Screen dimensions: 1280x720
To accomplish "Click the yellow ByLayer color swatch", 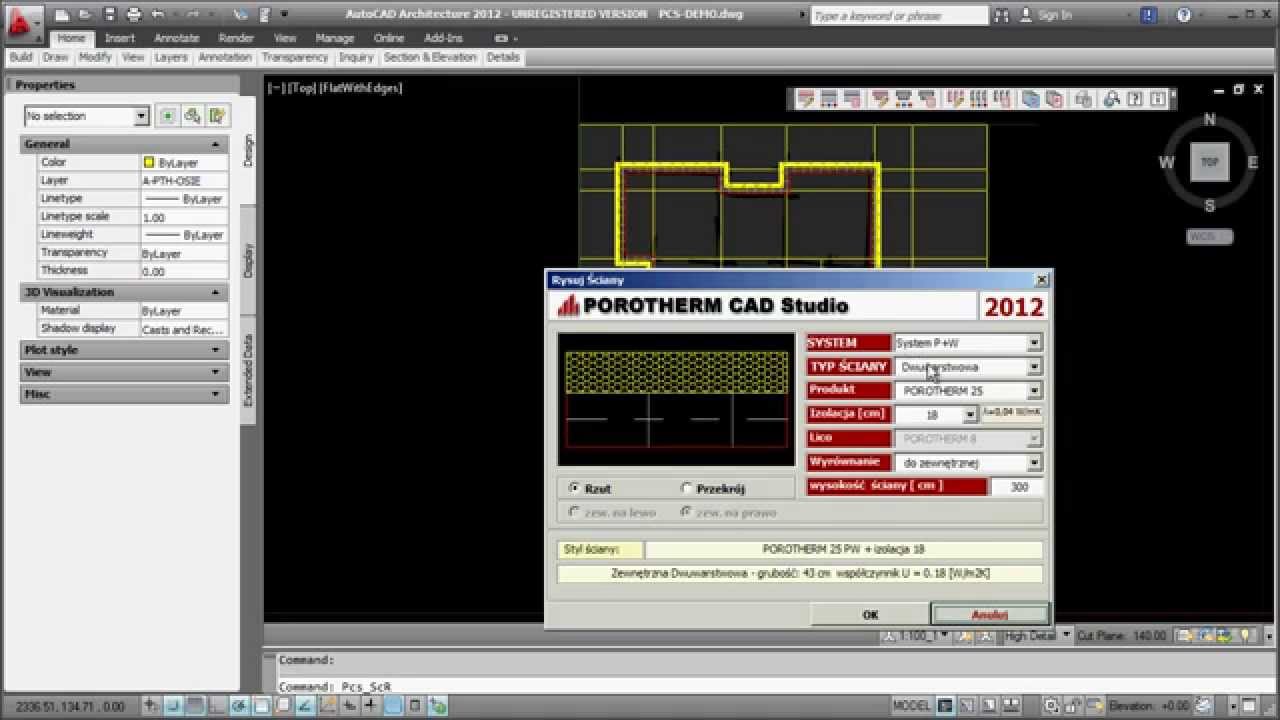I will click(149, 162).
